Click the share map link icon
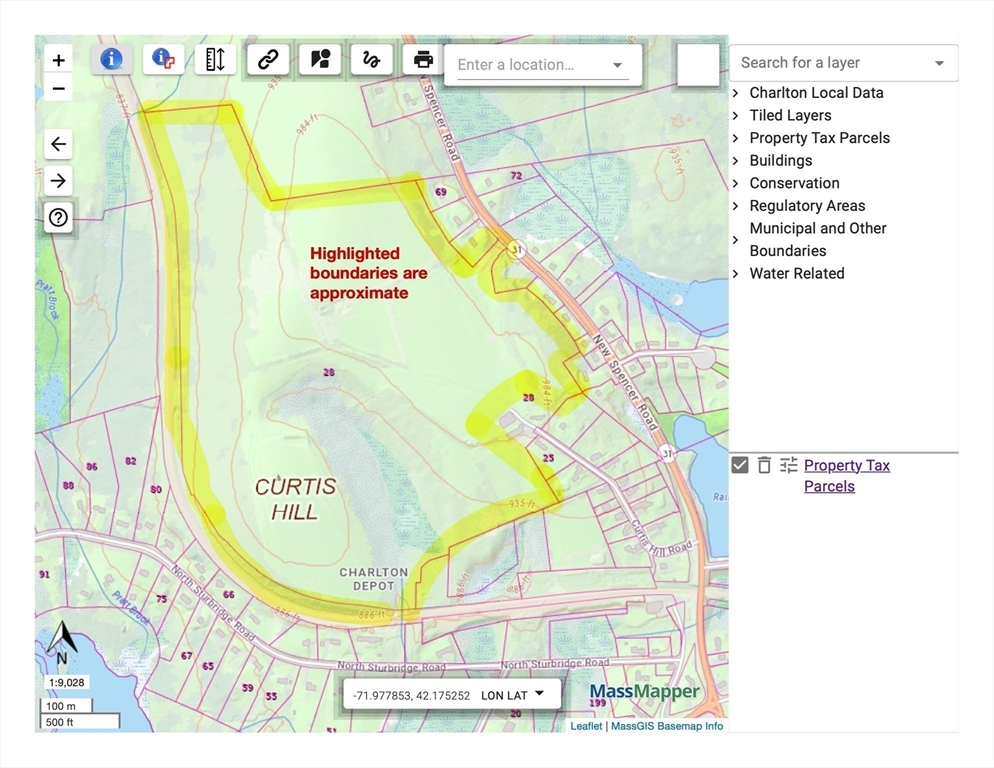 (x=267, y=59)
